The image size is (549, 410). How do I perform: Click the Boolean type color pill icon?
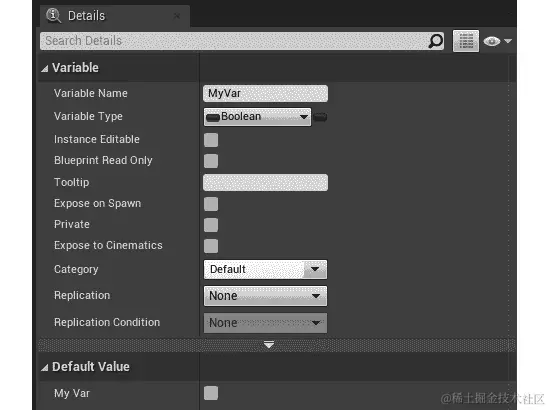tap(213, 117)
